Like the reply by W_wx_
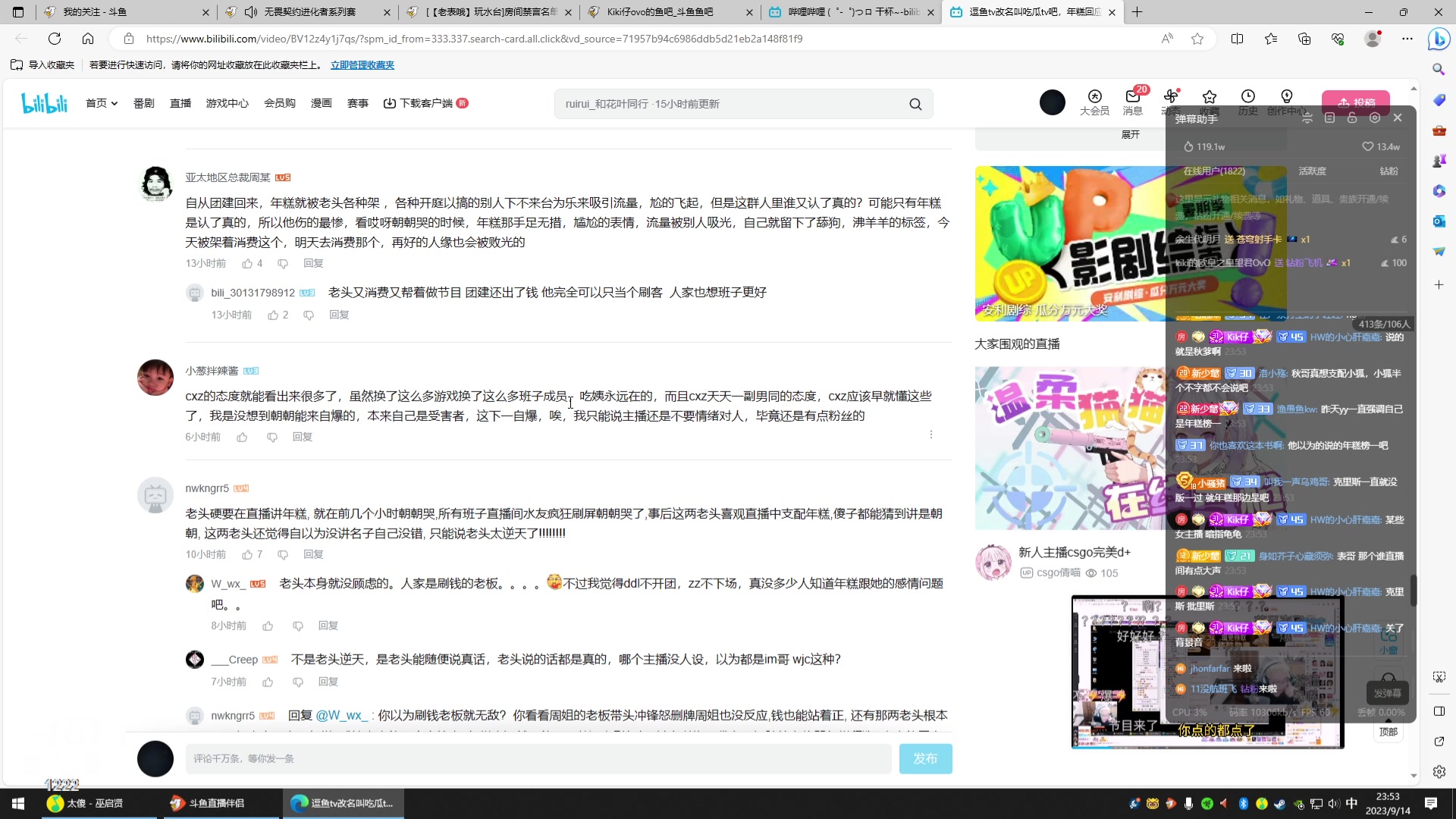Viewport: 1456px width, 819px height. click(x=268, y=626)
